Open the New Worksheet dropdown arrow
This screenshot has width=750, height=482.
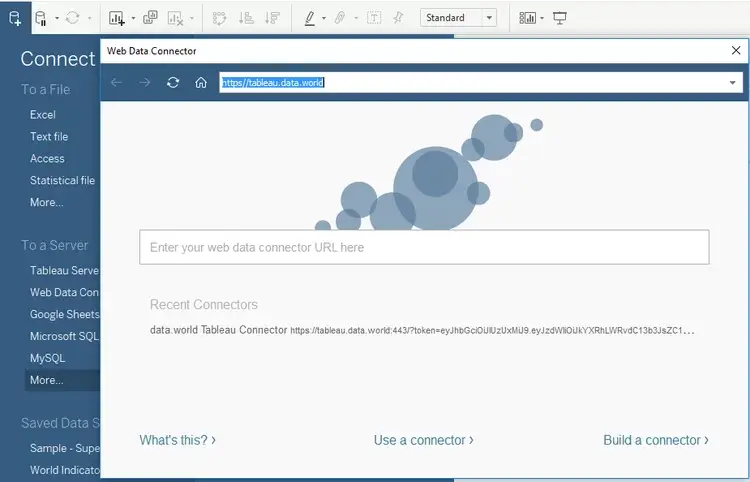[x=133, y=18]
